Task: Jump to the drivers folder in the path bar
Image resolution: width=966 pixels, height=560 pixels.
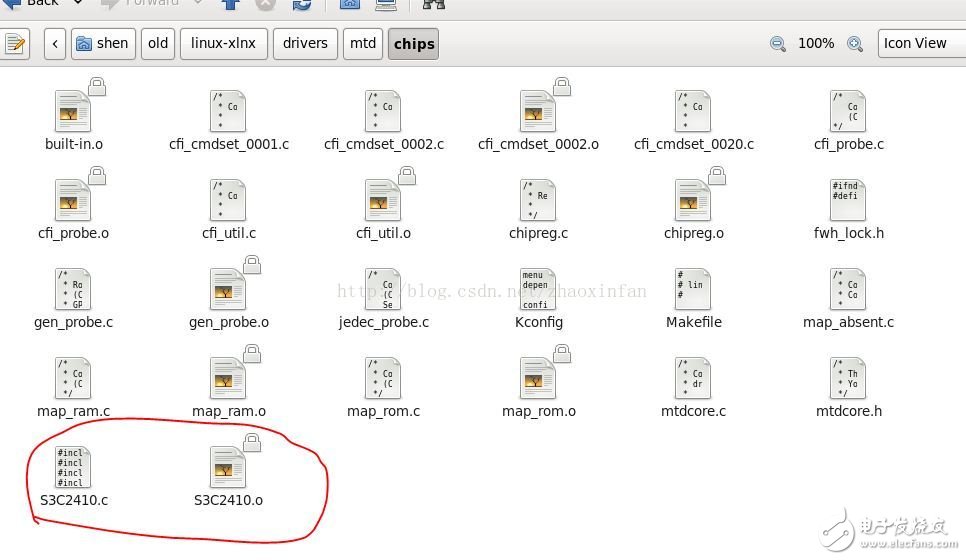Action: (305, 44)
